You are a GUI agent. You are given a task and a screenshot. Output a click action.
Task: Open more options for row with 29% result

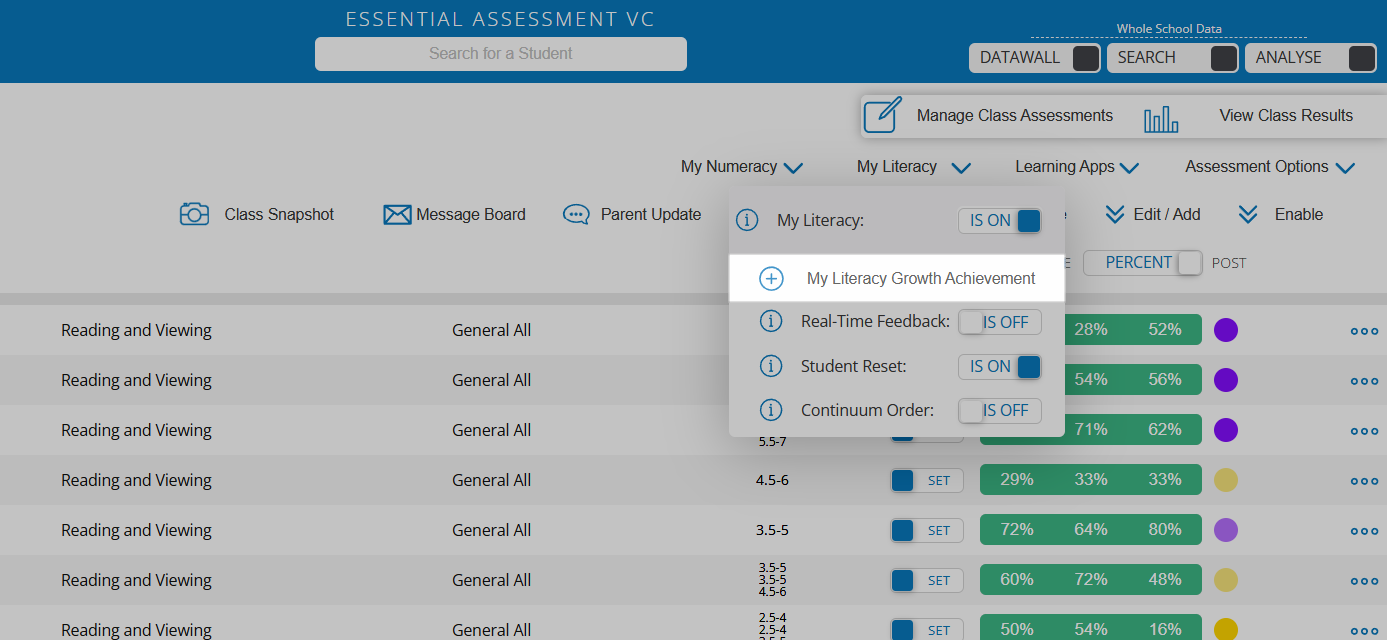coord(1364,481)
